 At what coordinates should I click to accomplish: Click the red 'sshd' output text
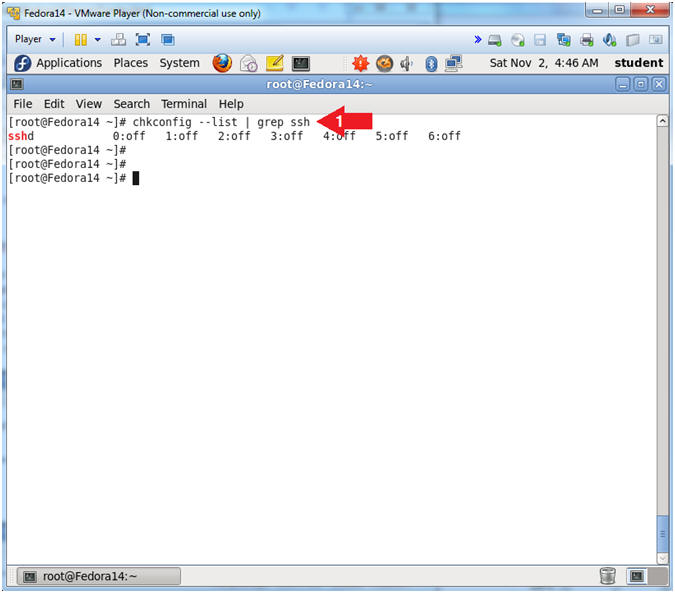[21, 136]
